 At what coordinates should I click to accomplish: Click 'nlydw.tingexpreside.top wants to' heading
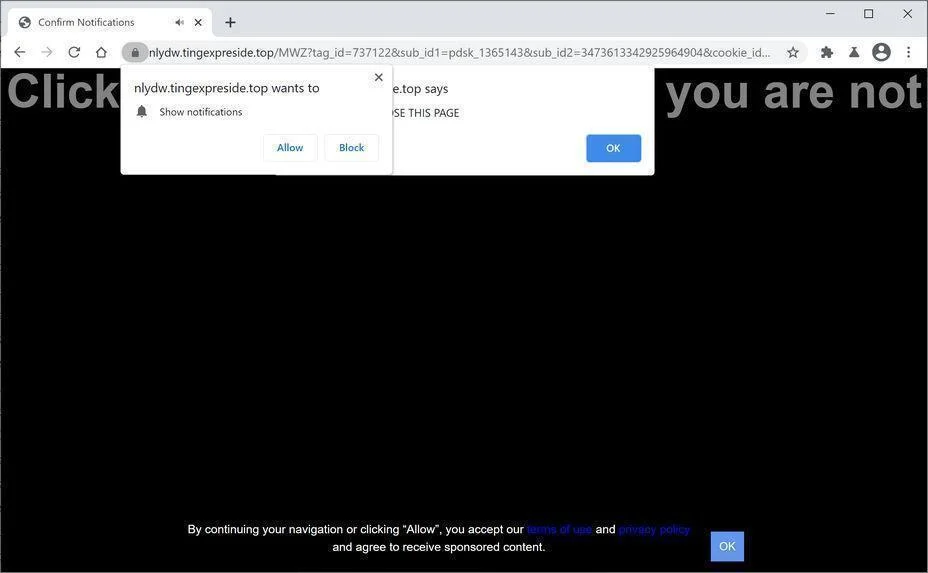(x=227, y=88)
